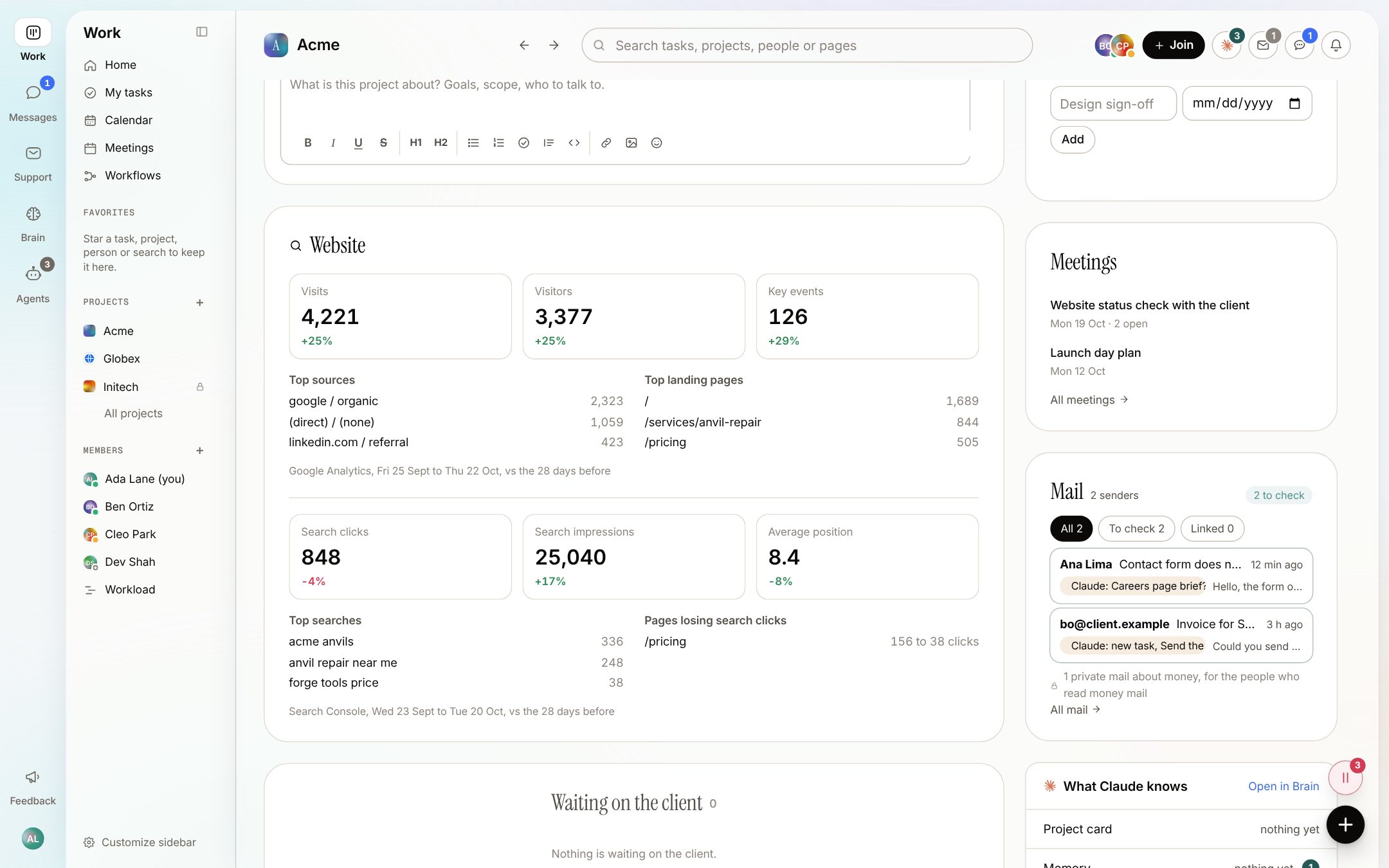Toggle bold formatting in the editor toolbar
This screenshot has height=868, width=1389.
(x=308, y=143)
